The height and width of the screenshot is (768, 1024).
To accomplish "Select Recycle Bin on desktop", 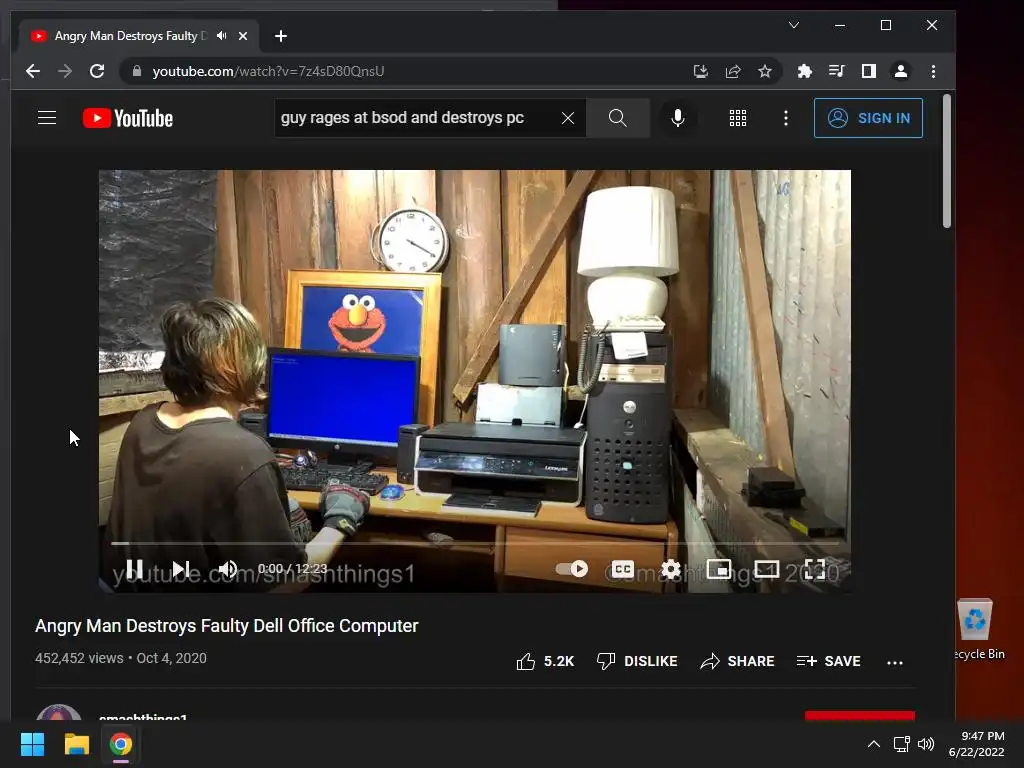I will tap(976, 630).
